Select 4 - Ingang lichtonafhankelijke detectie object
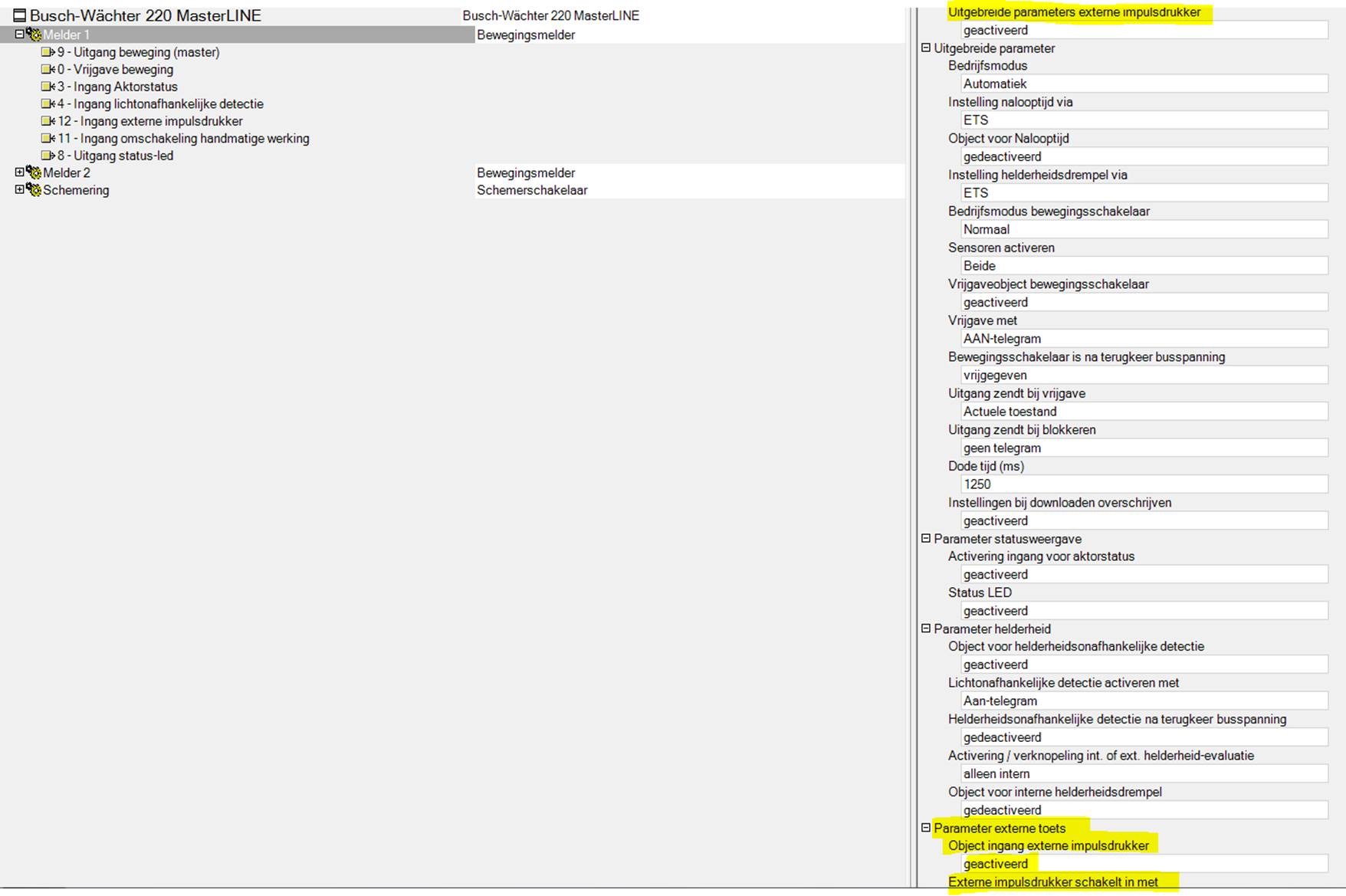 coord(161,103)
